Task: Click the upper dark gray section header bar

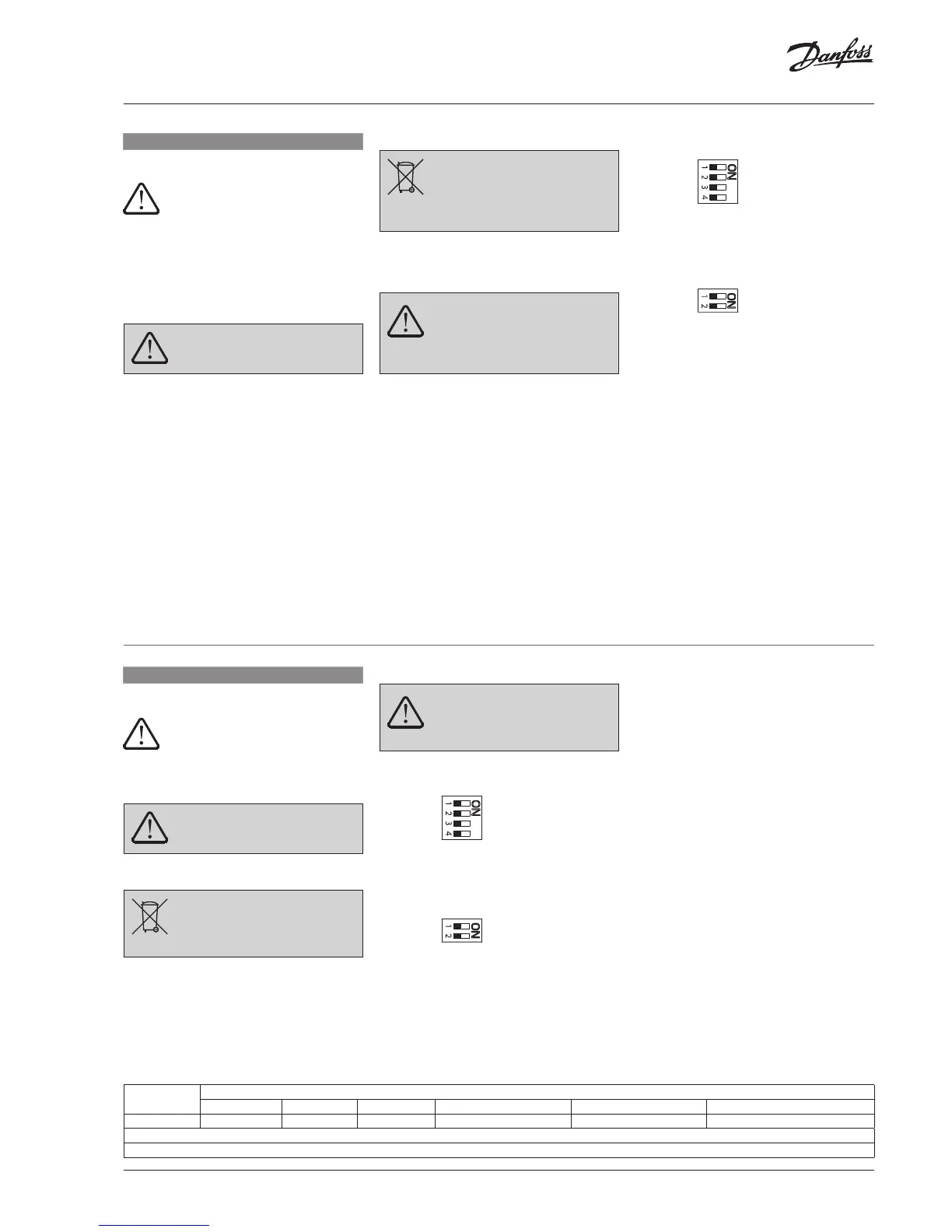Action: coord(243,141)
